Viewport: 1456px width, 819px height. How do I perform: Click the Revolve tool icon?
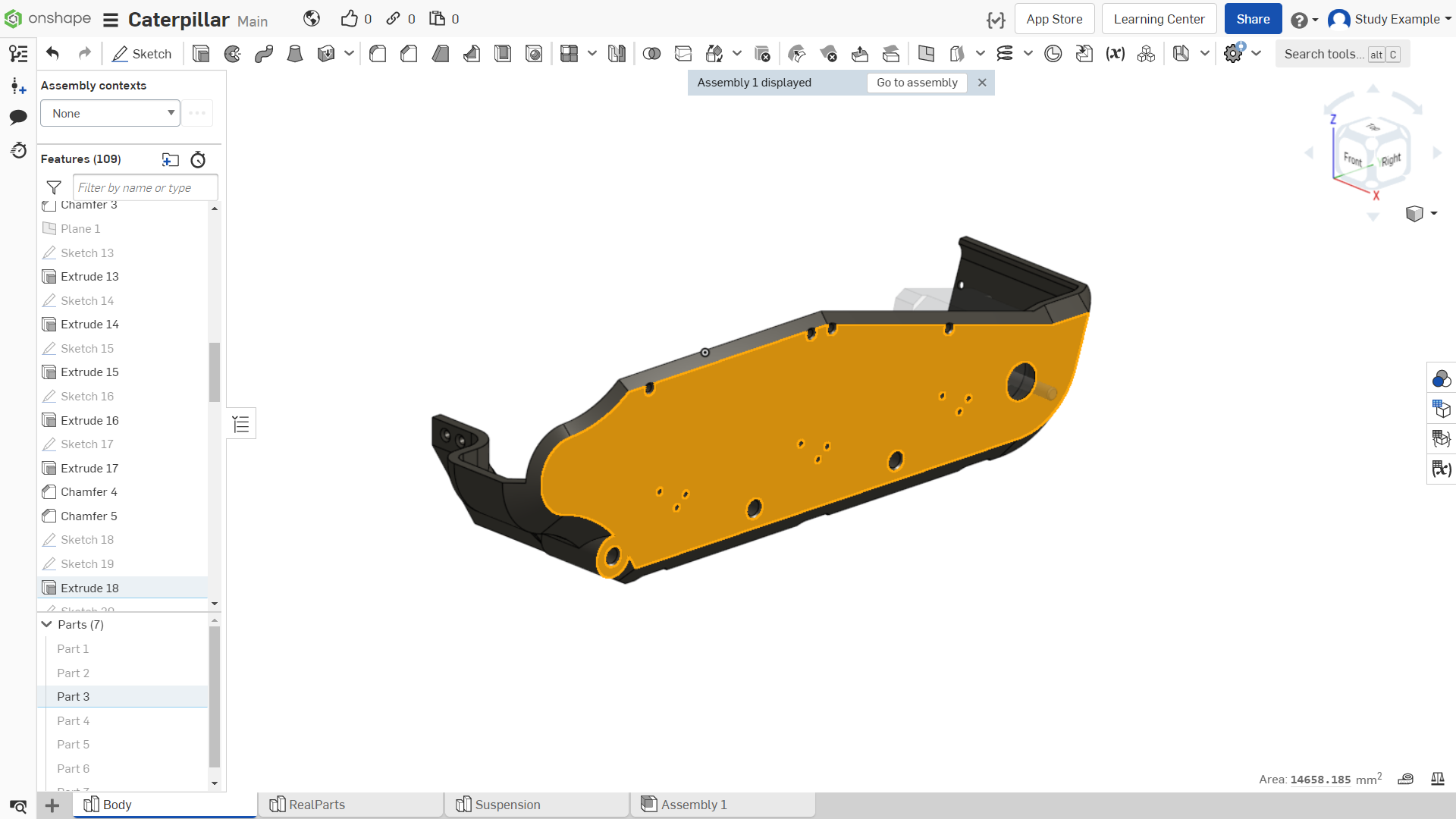coord(233,54)
